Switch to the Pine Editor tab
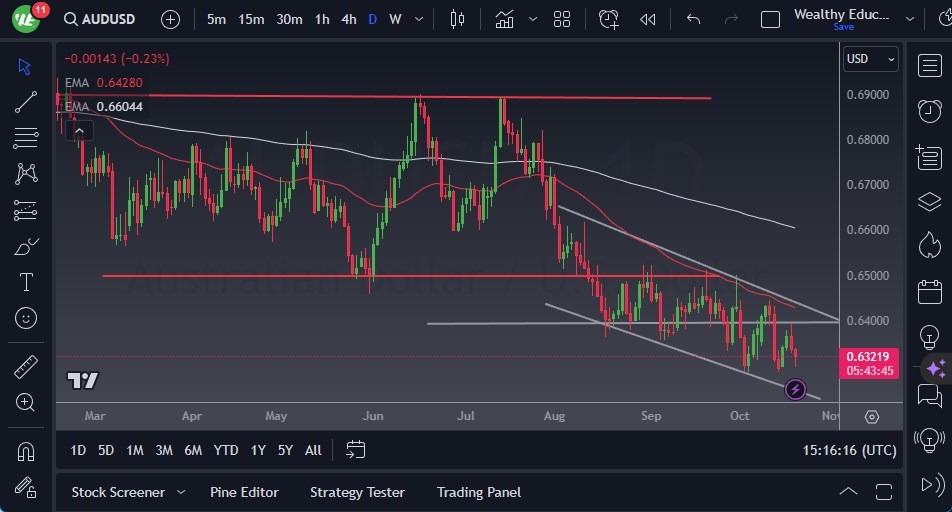This screenshot has height=512, width=952. [x=244, y=492]
